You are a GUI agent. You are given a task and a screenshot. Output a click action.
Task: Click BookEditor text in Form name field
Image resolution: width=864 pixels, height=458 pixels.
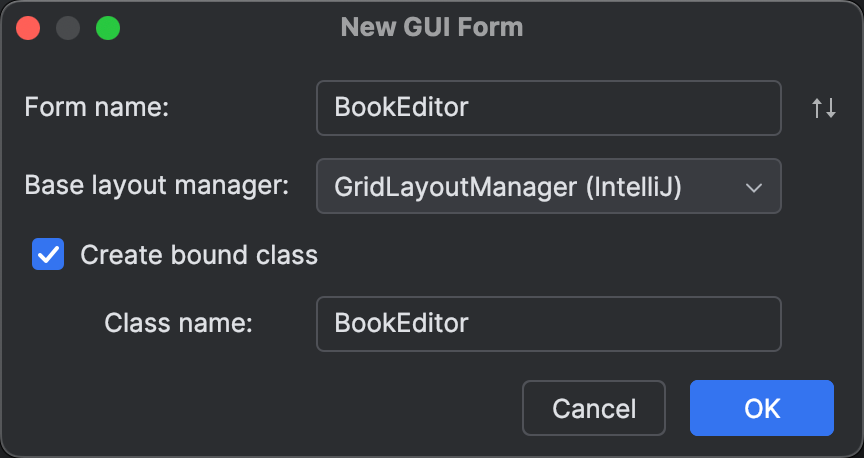tap(401, 108)
